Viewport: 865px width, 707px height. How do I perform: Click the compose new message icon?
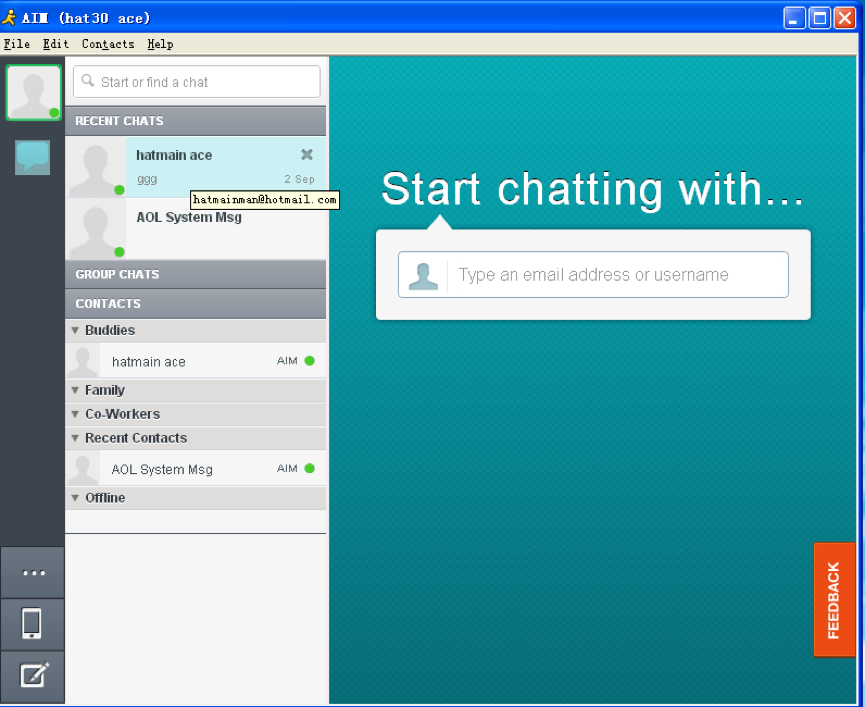(33, 676)
